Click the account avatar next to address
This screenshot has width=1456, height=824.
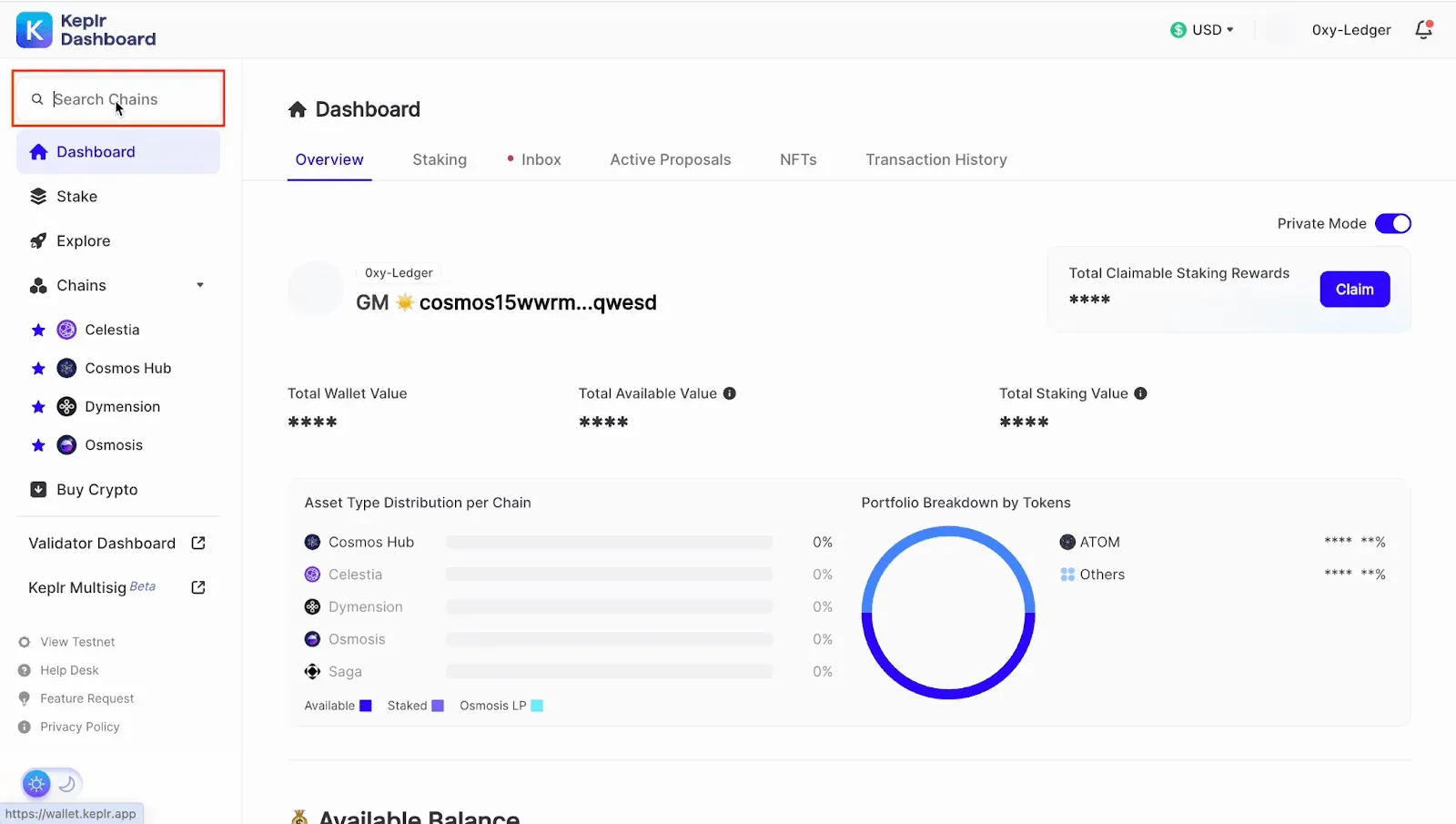316,290
